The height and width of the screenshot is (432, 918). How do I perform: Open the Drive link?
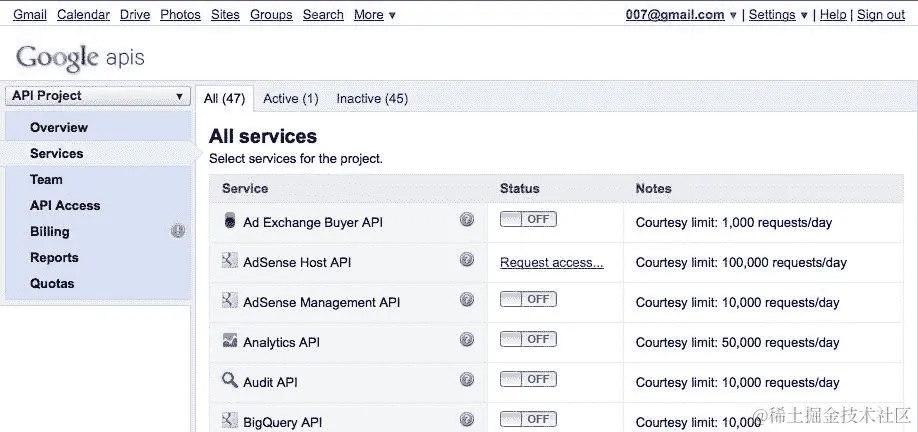coord(135,15)
